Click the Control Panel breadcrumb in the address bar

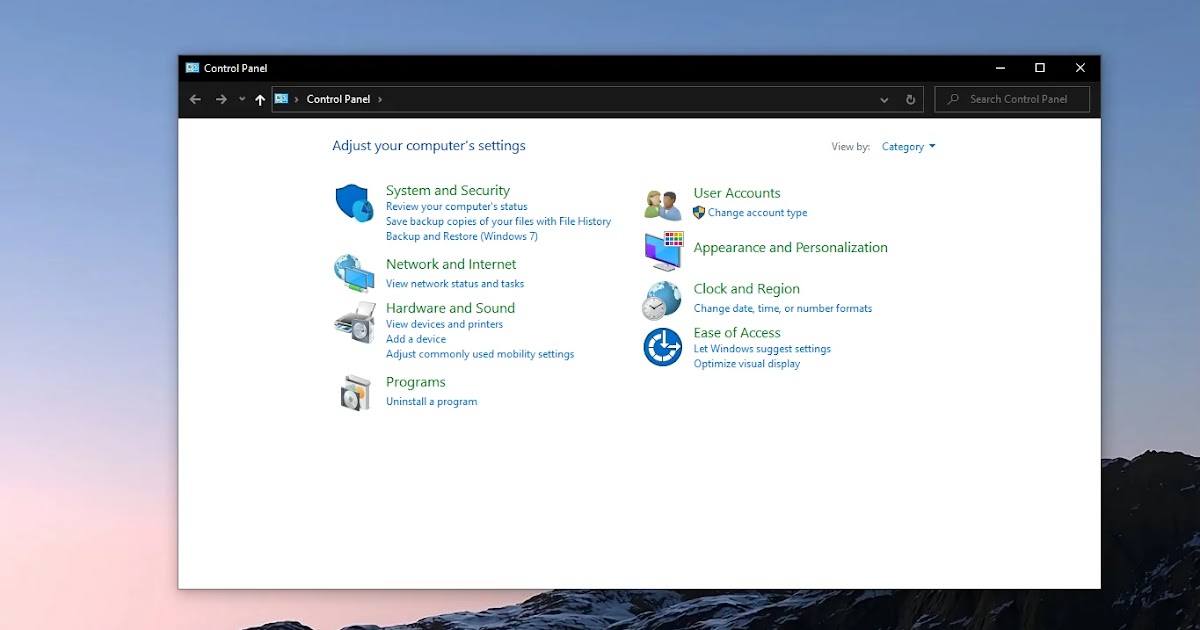click(337, 99)
